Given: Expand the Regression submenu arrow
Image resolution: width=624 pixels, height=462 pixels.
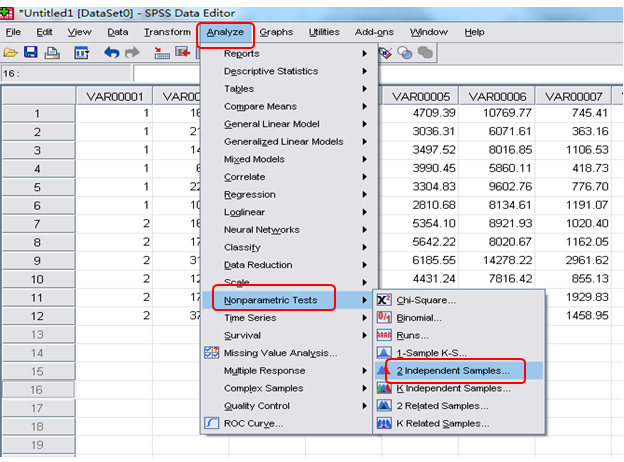Looking at the screenshot, I should pyautogui.click(x=364, y=195).
